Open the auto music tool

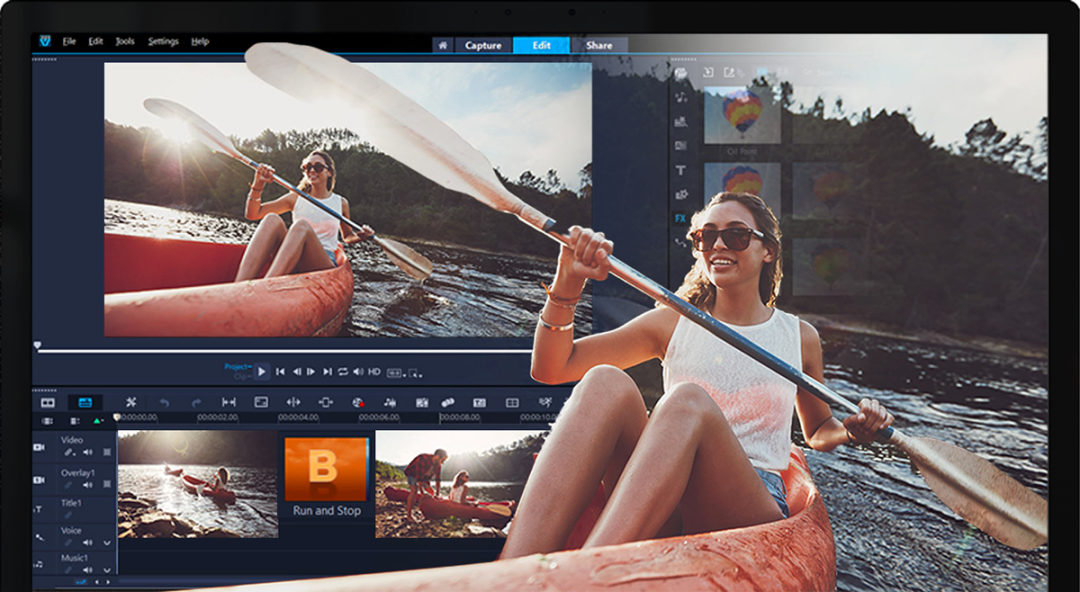(390, 402)
